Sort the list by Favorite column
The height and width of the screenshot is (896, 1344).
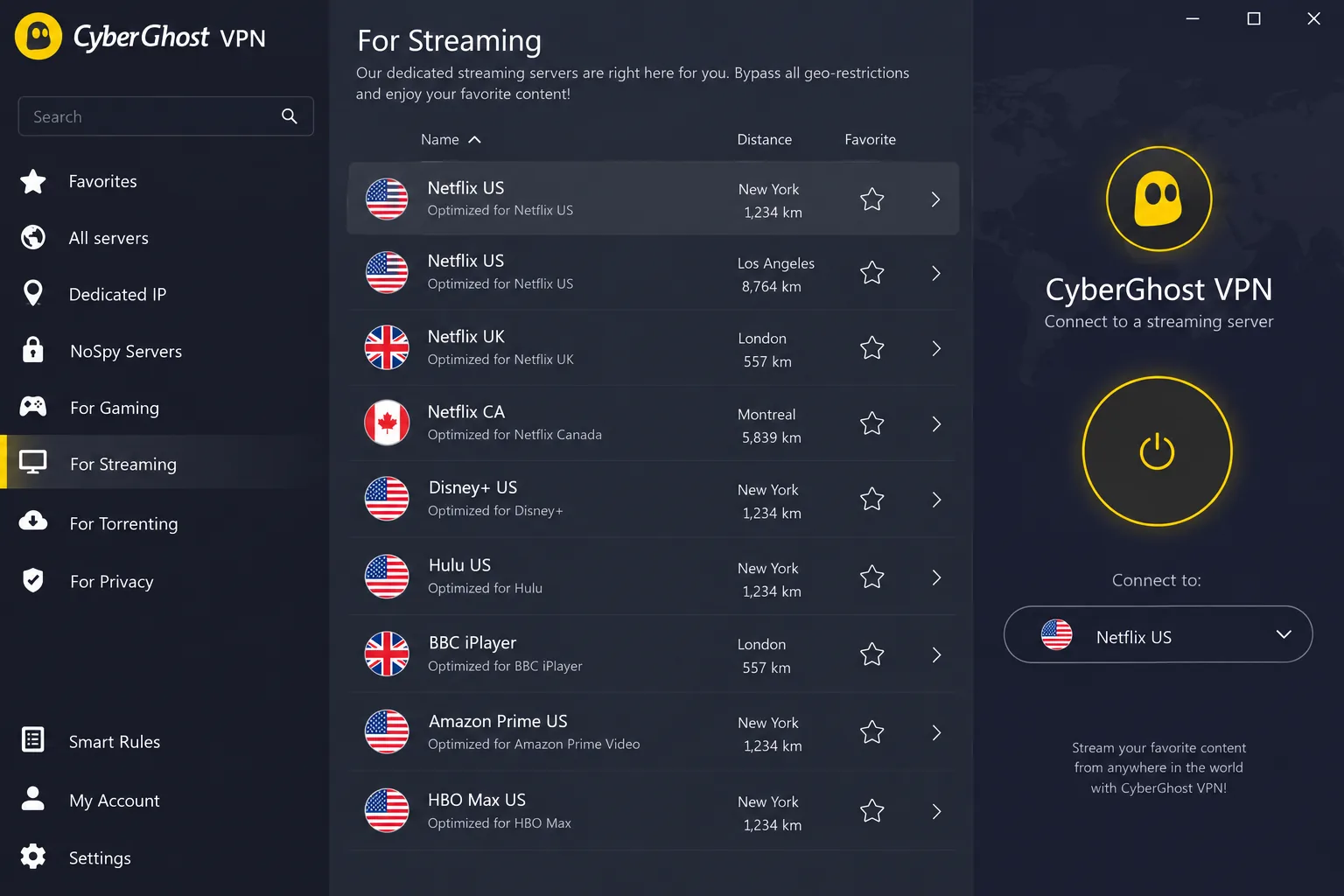point(870,139)
